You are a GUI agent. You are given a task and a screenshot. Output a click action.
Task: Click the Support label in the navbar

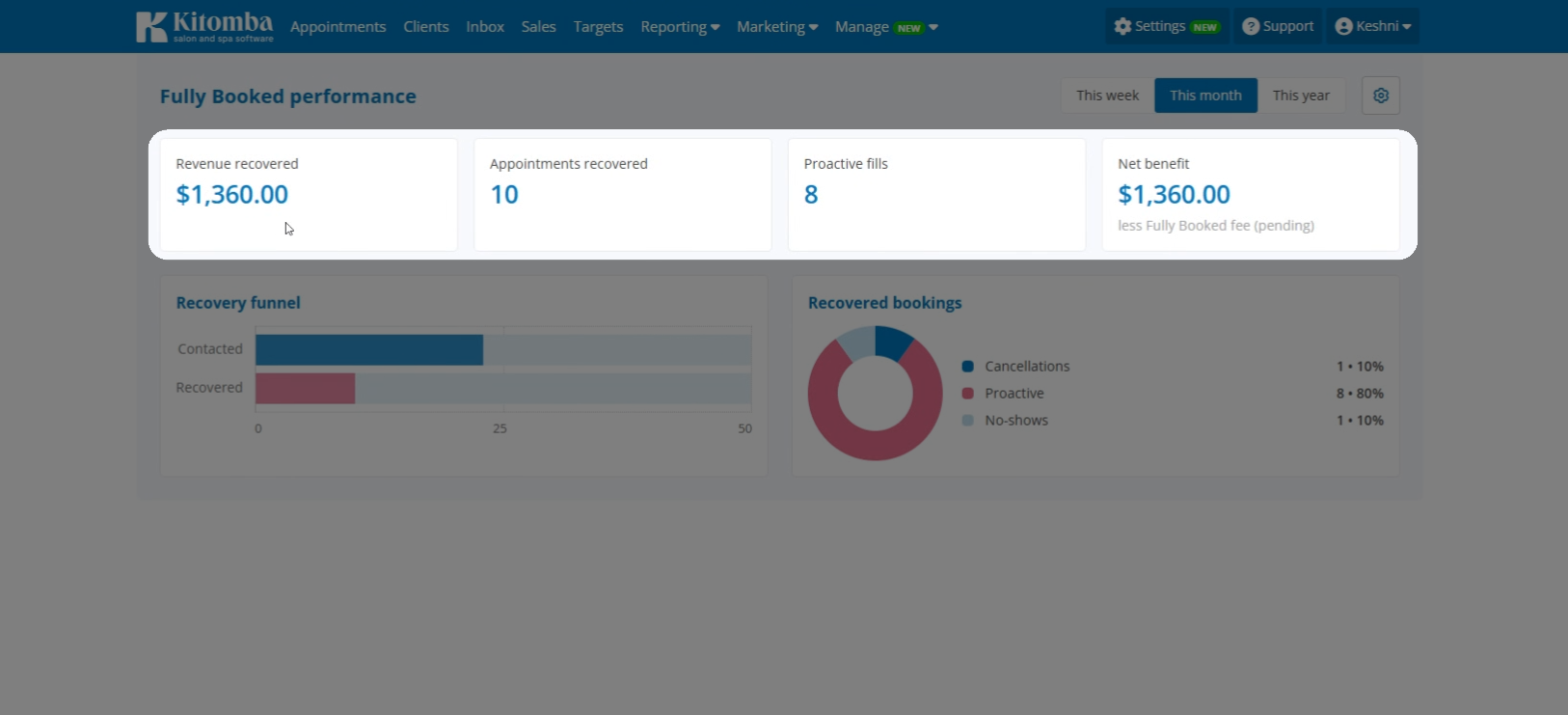[x=1288, y=26]
